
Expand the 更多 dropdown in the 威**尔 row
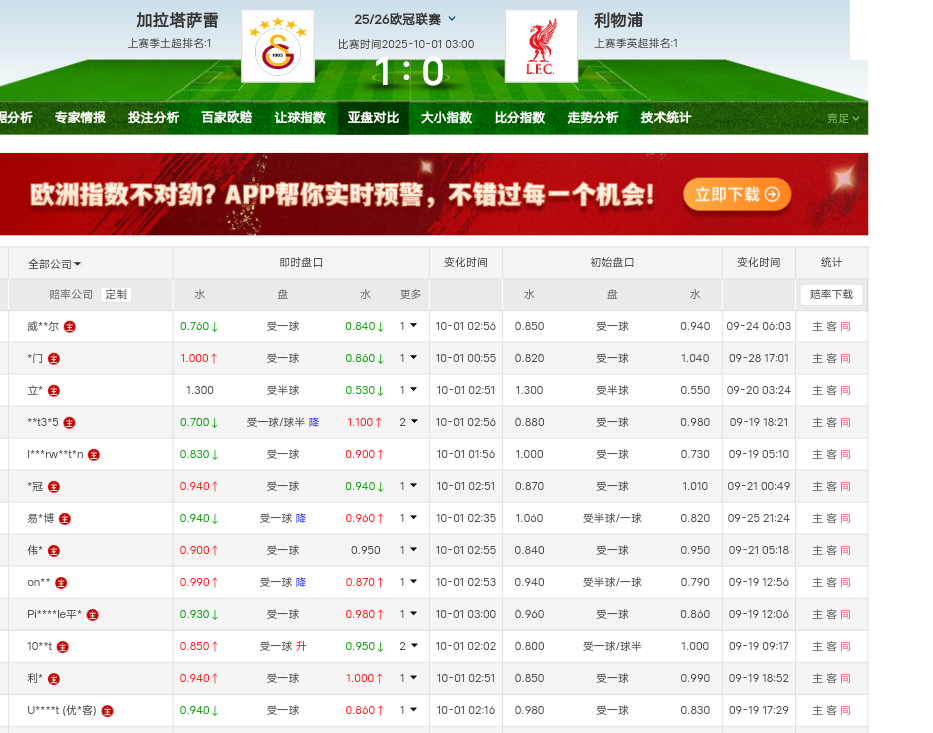tap(408, 326)
